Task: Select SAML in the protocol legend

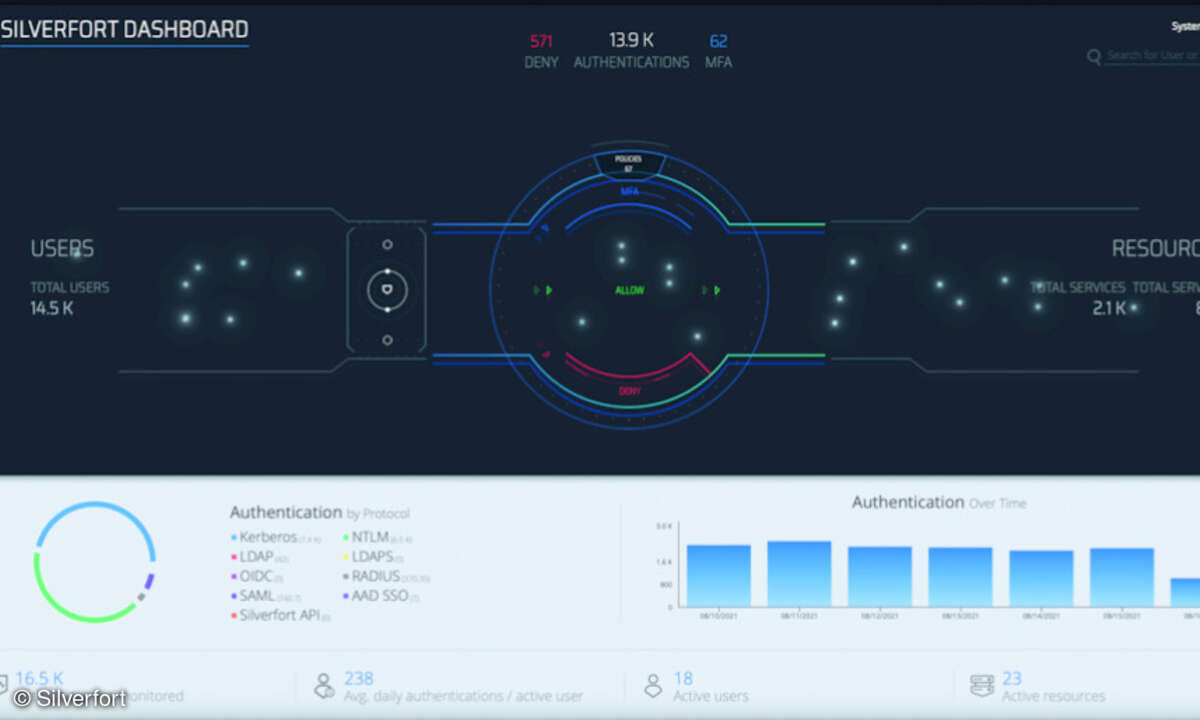Action: (266, 596)
